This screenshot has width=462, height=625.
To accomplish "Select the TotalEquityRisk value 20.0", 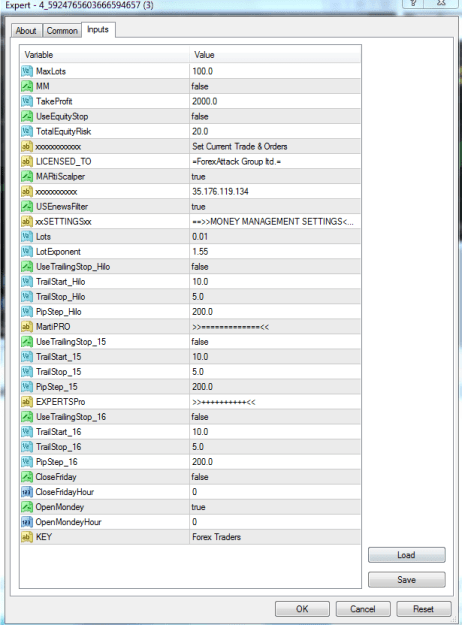I will (x=200, y=132).
